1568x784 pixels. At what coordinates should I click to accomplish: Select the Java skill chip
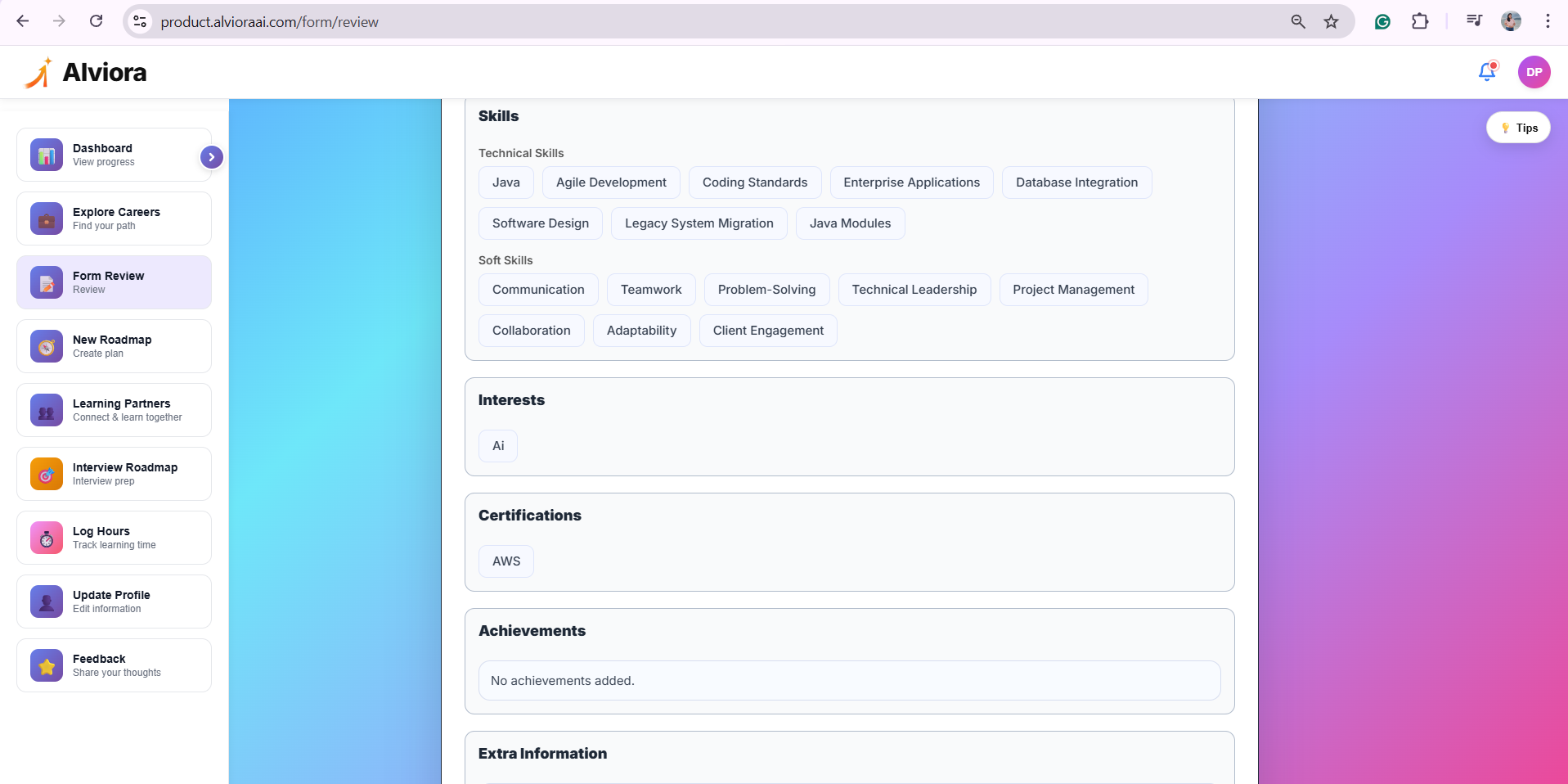506,182
